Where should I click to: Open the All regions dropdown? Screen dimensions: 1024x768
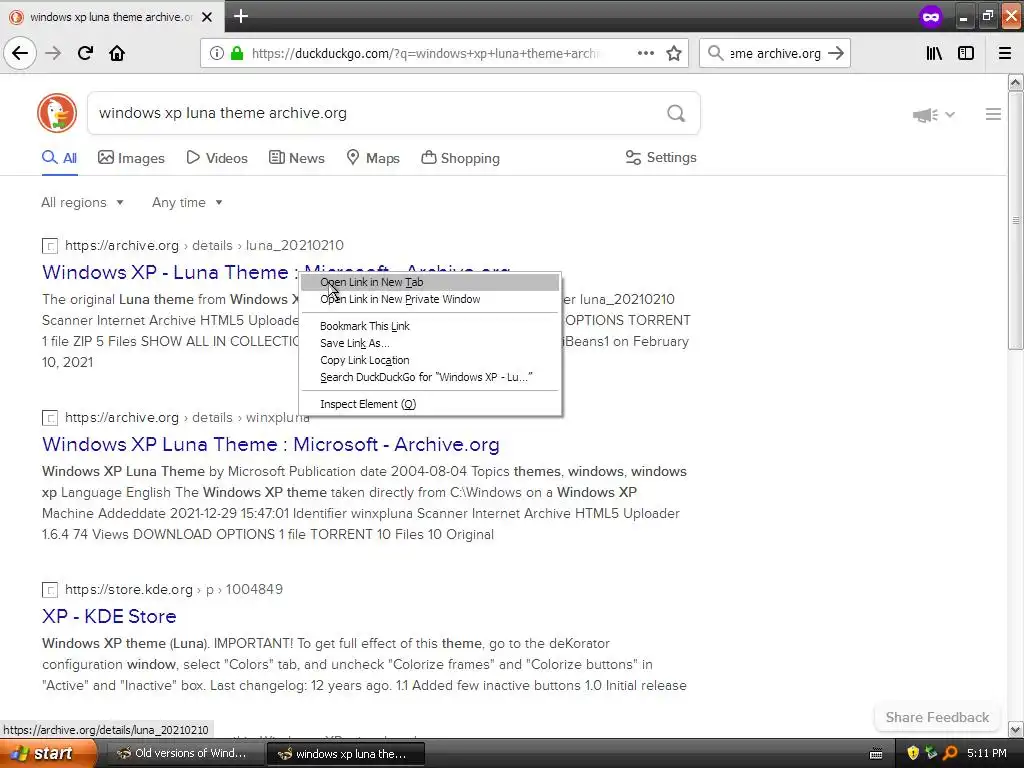[x=82, y=202]
